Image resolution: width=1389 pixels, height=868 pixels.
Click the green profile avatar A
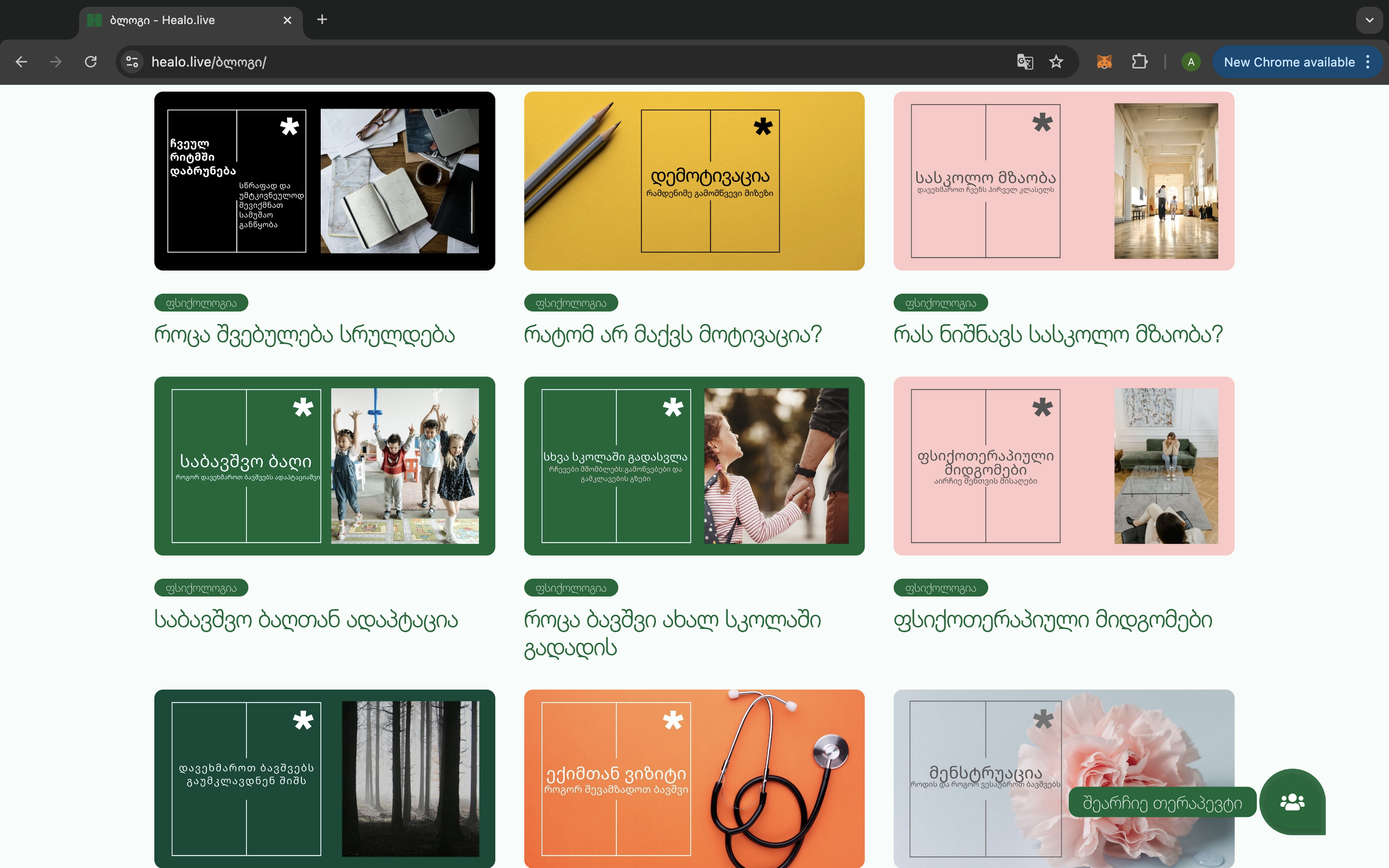coord(1191,62)
